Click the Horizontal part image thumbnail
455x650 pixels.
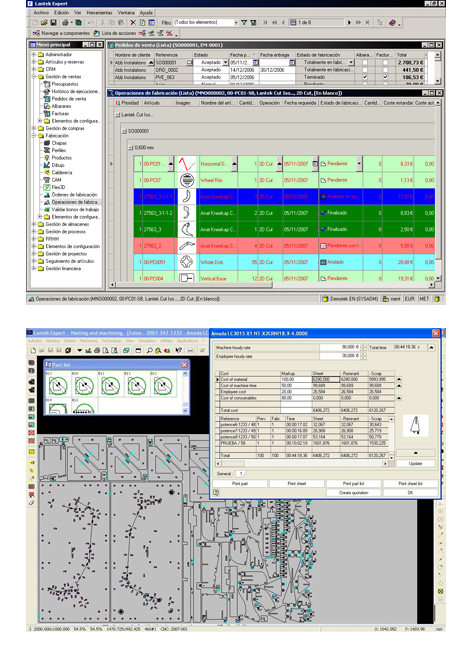pos(187,164)
